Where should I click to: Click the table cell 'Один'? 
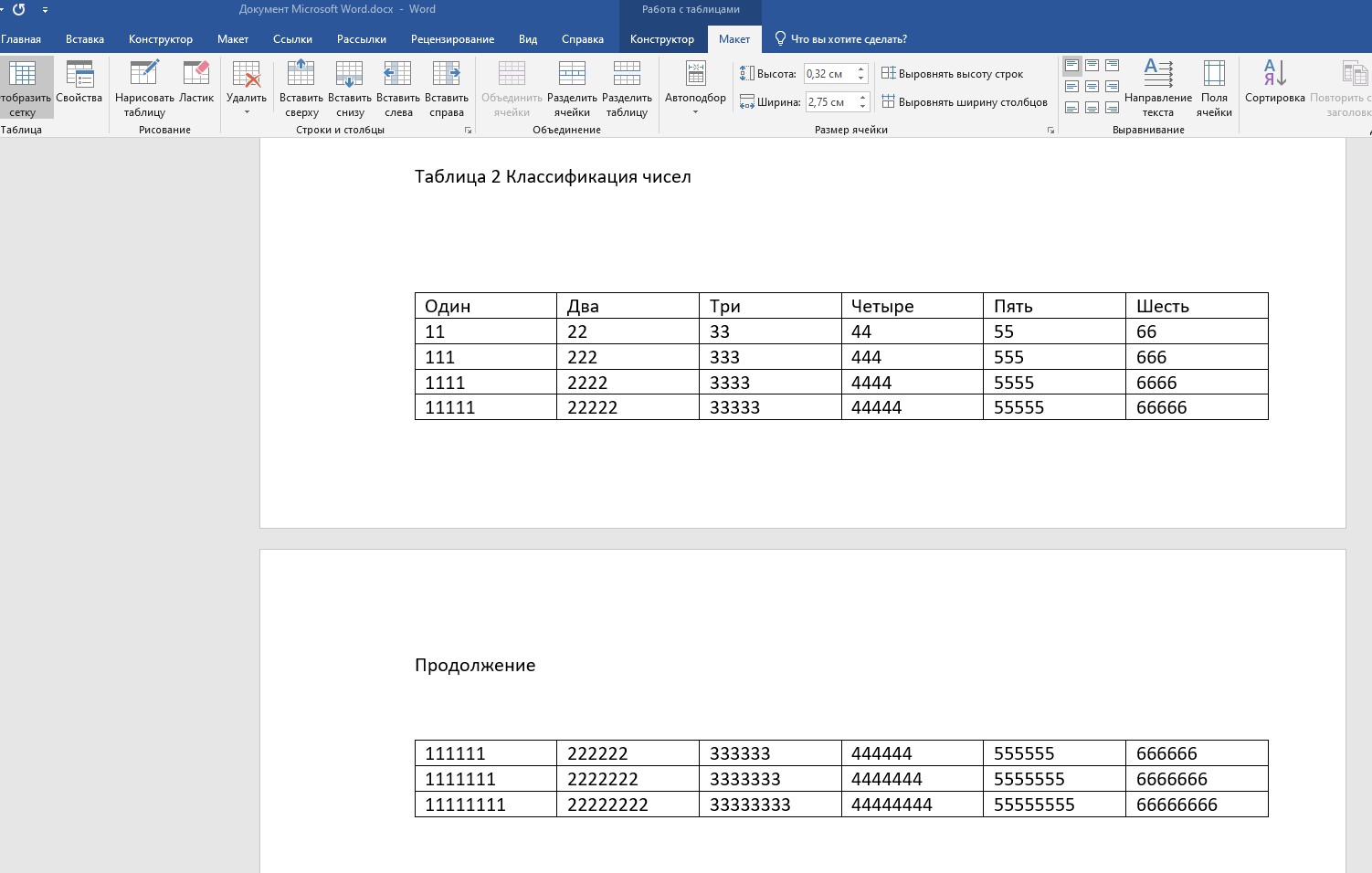click(x=485, y=306)
